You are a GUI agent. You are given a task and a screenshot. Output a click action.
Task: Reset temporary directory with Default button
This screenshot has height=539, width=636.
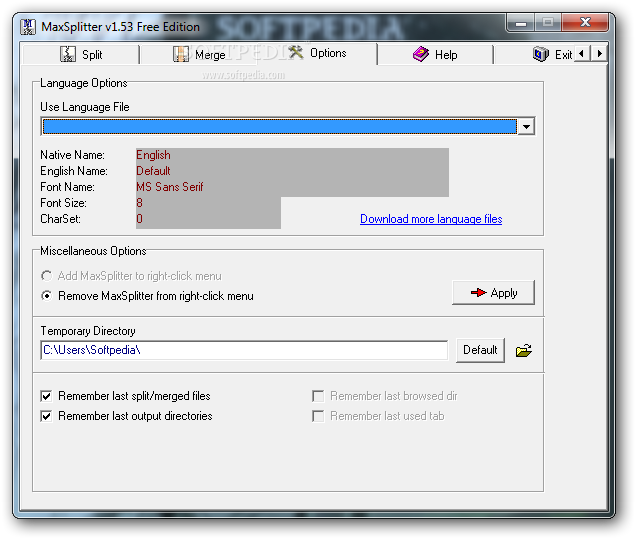[x=480, y=350]
